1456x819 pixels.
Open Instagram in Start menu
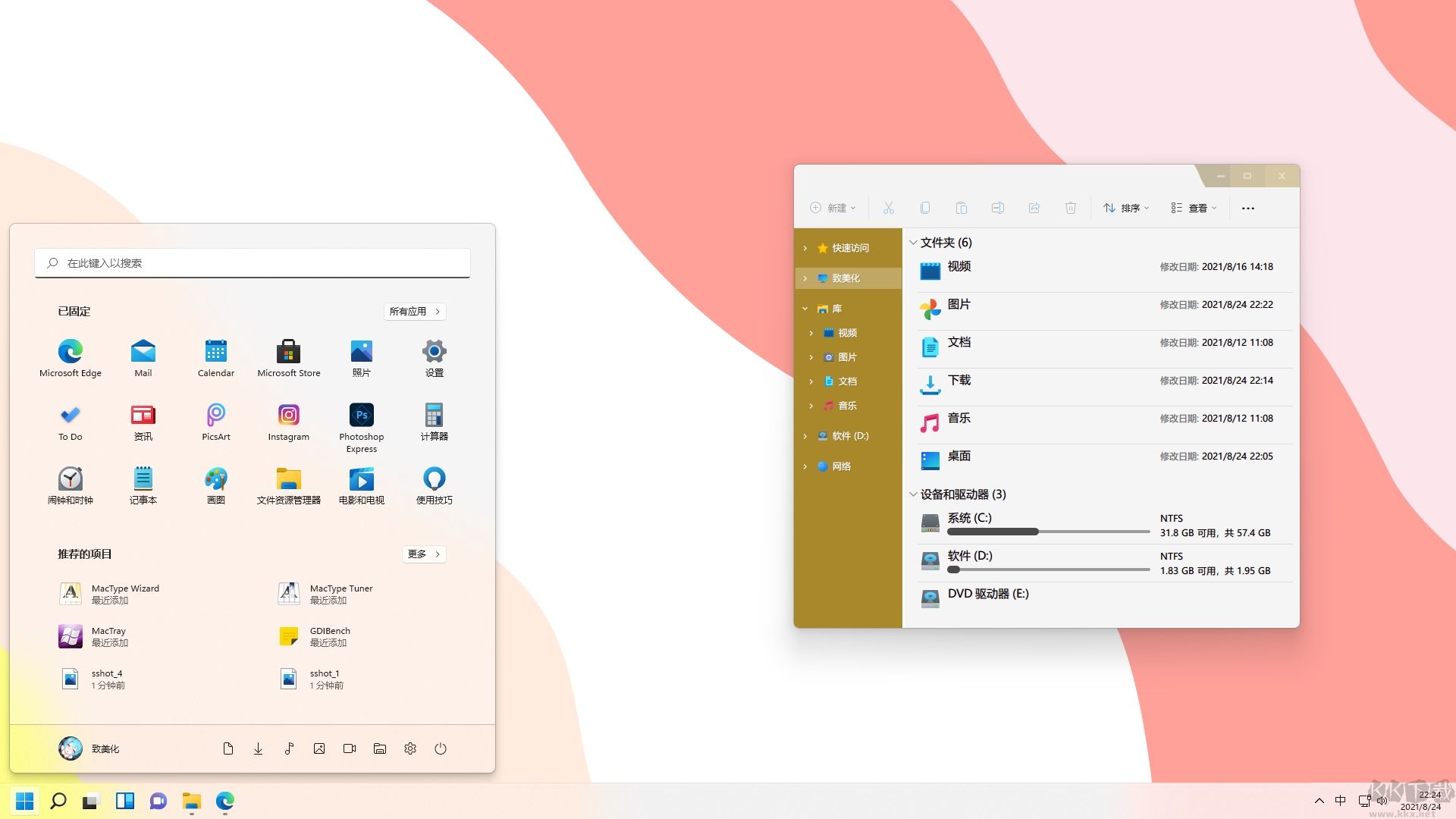[x=288, y=416]
